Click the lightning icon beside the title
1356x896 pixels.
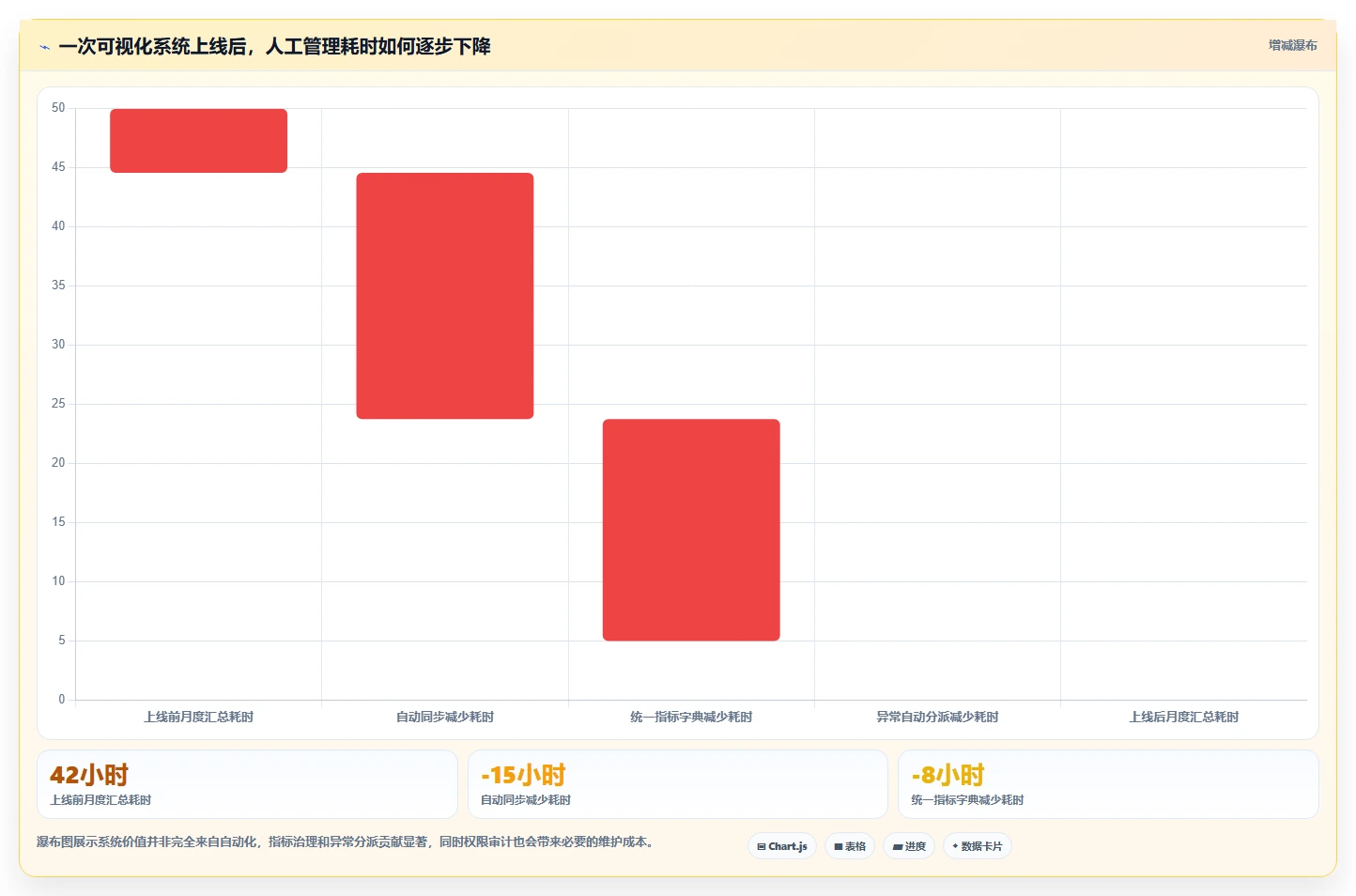pyautogui.click(x=44, y=47)
